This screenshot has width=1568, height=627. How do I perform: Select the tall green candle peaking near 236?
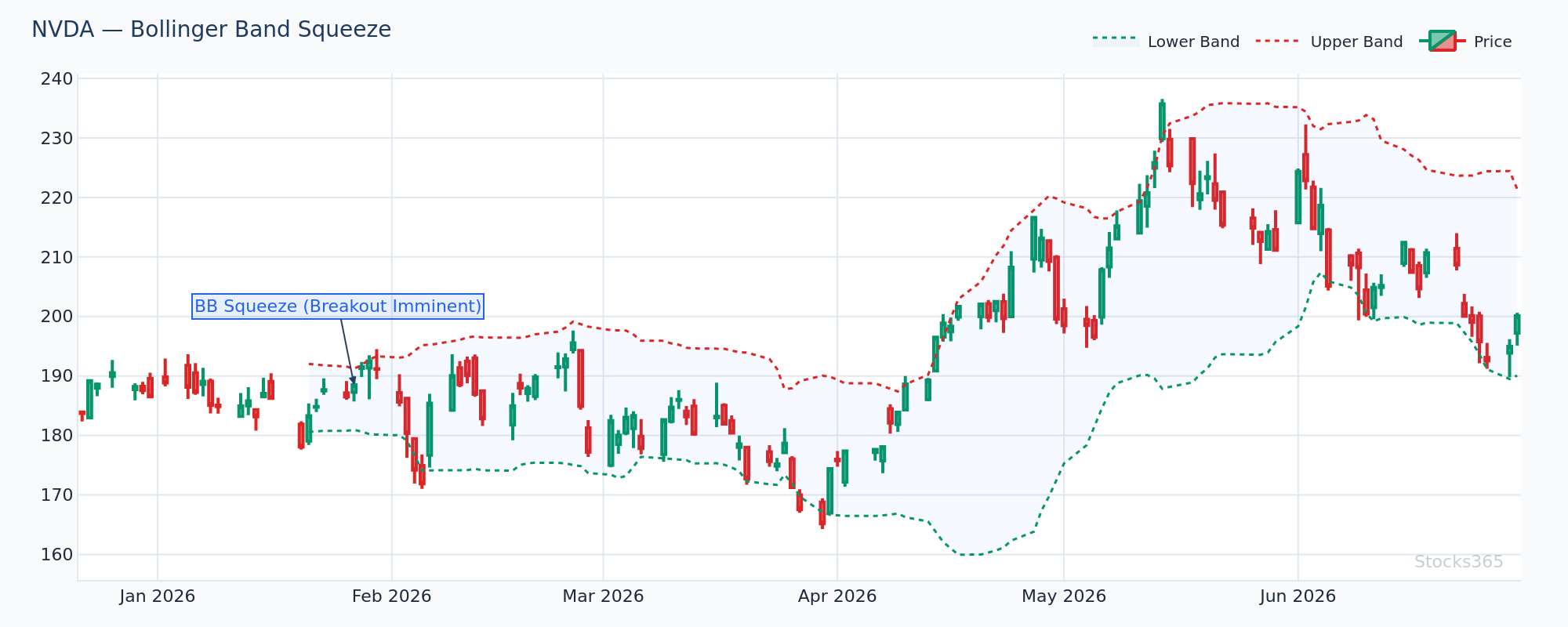1162,121
